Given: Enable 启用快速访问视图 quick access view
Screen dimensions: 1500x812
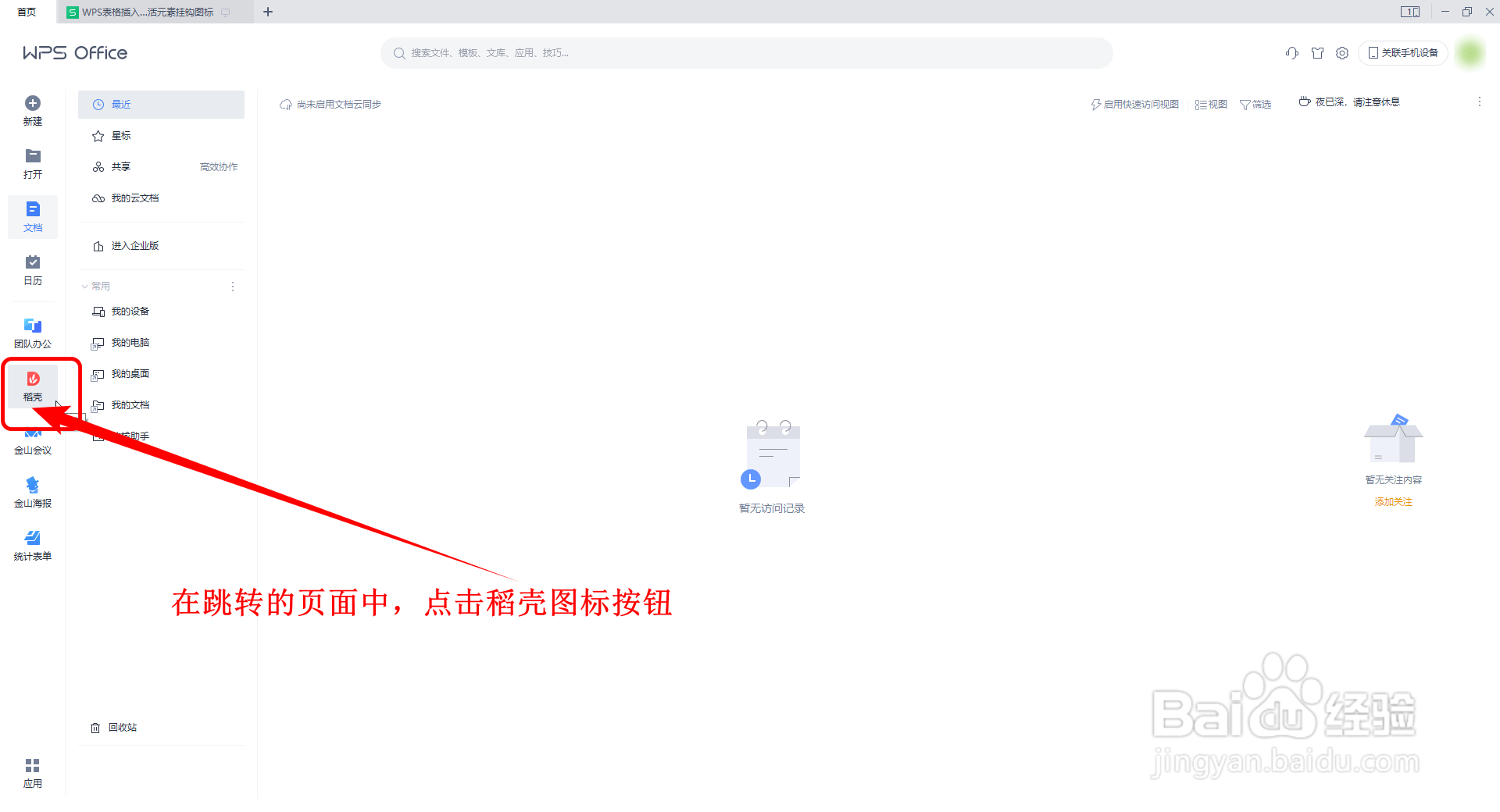Looking at the screenshot, I should (x=1135, y=104).
